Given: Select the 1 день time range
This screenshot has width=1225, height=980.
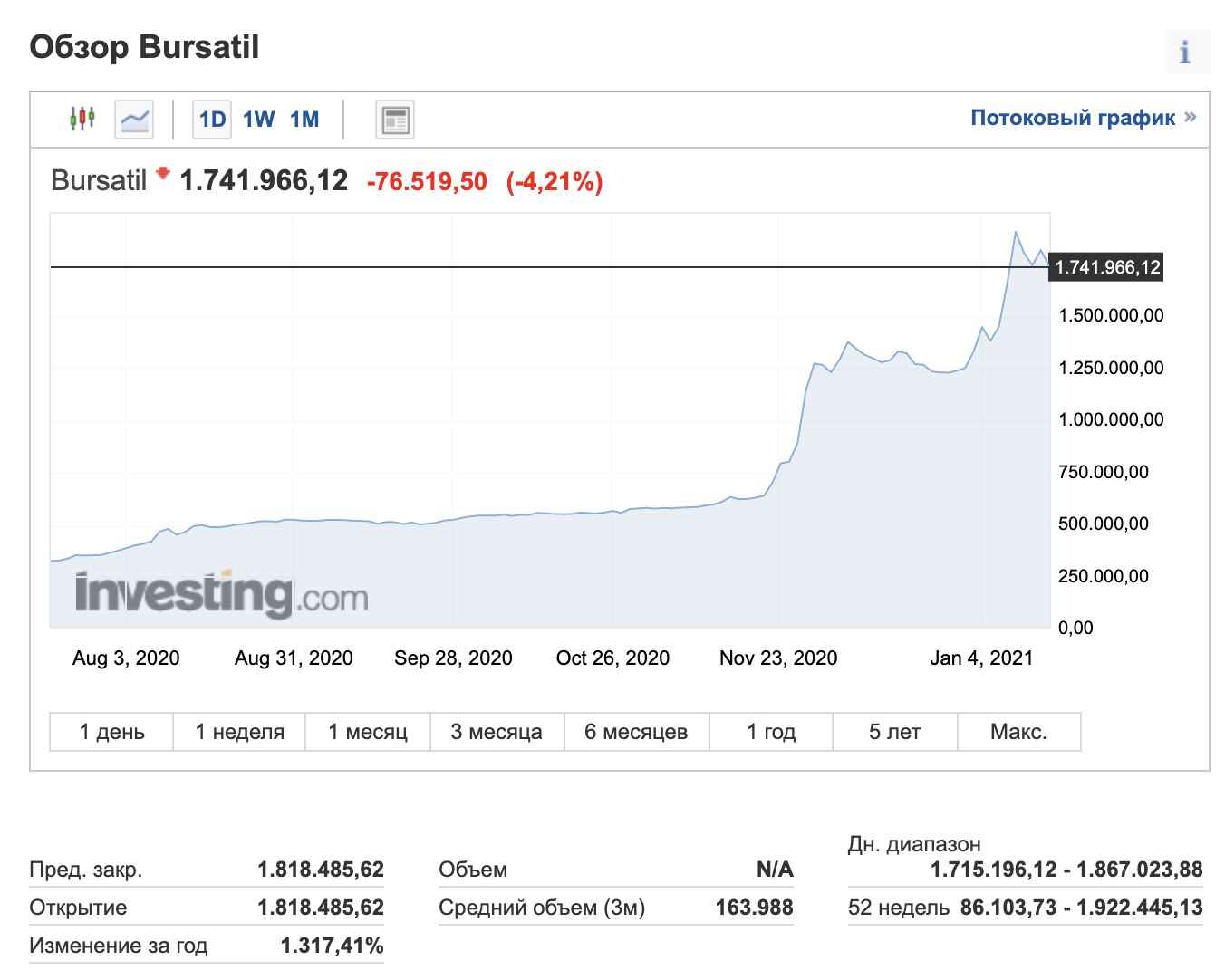Looking at the screenshot, I should tap(111, 732).
